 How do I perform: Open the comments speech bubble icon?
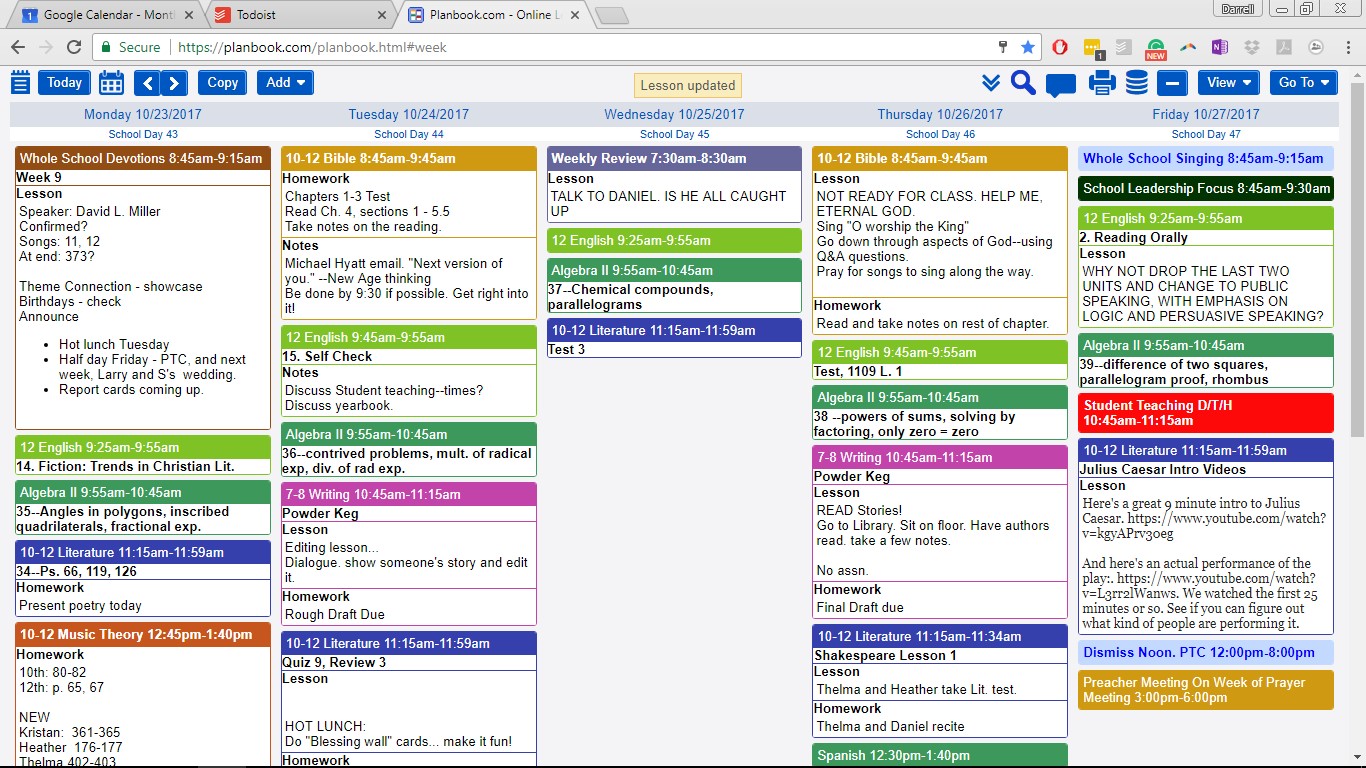1060,84
